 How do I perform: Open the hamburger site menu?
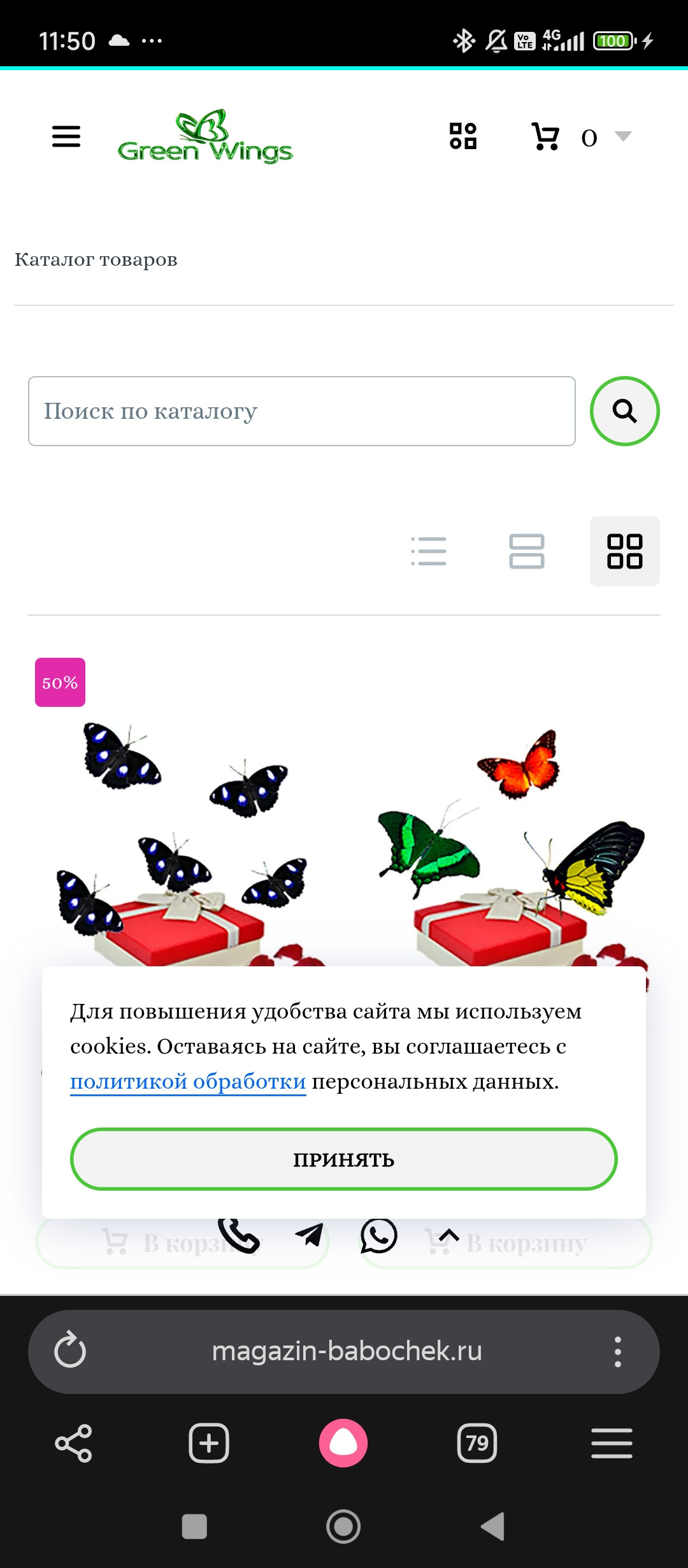66,136
